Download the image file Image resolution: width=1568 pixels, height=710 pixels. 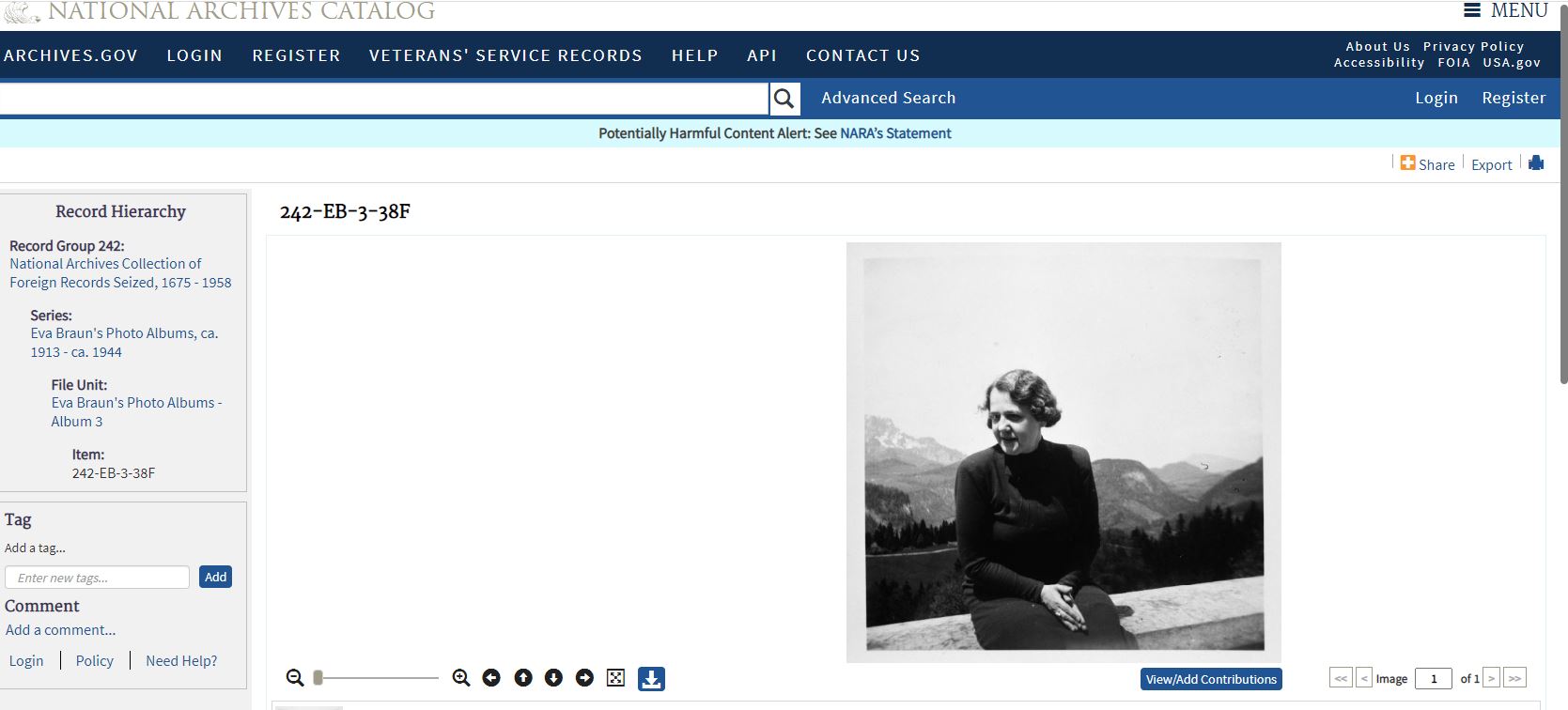651,678
